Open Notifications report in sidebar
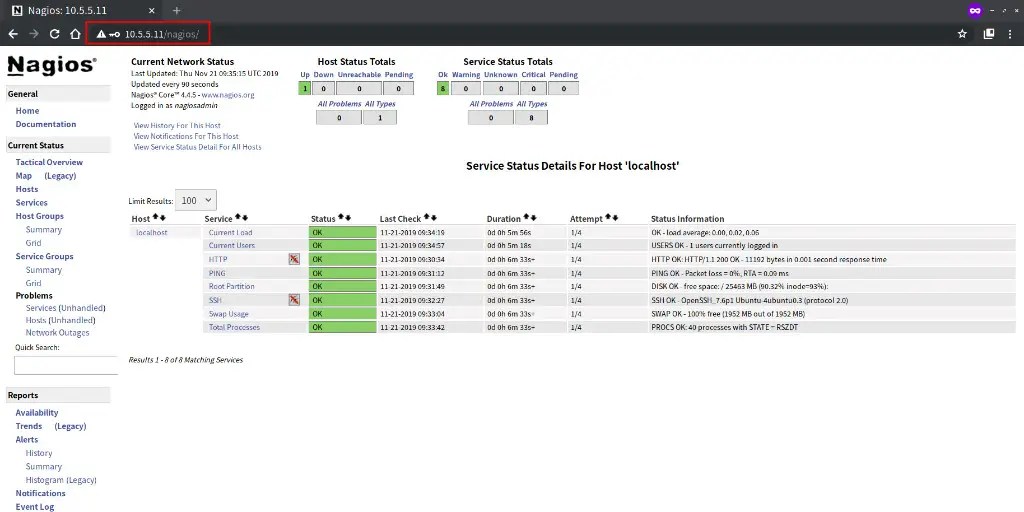Viewport: 1024px width, 512px height. pyautogui.click(x=40, y=493)
